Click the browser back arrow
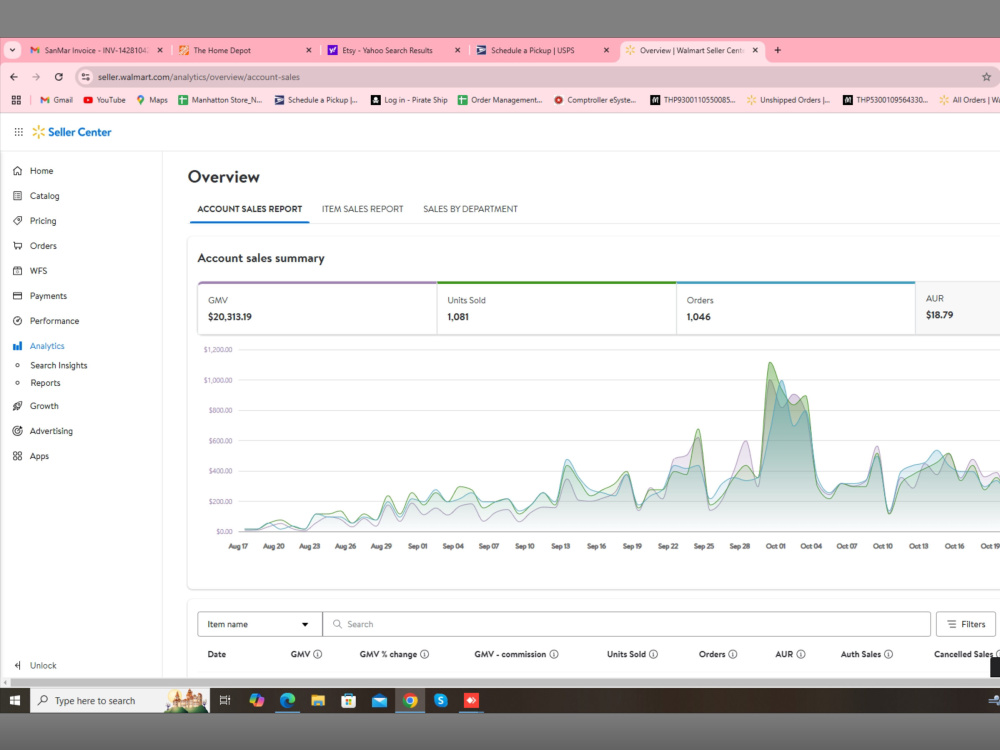The width and height of the screenshot is (1000, 750). point(14,77)
